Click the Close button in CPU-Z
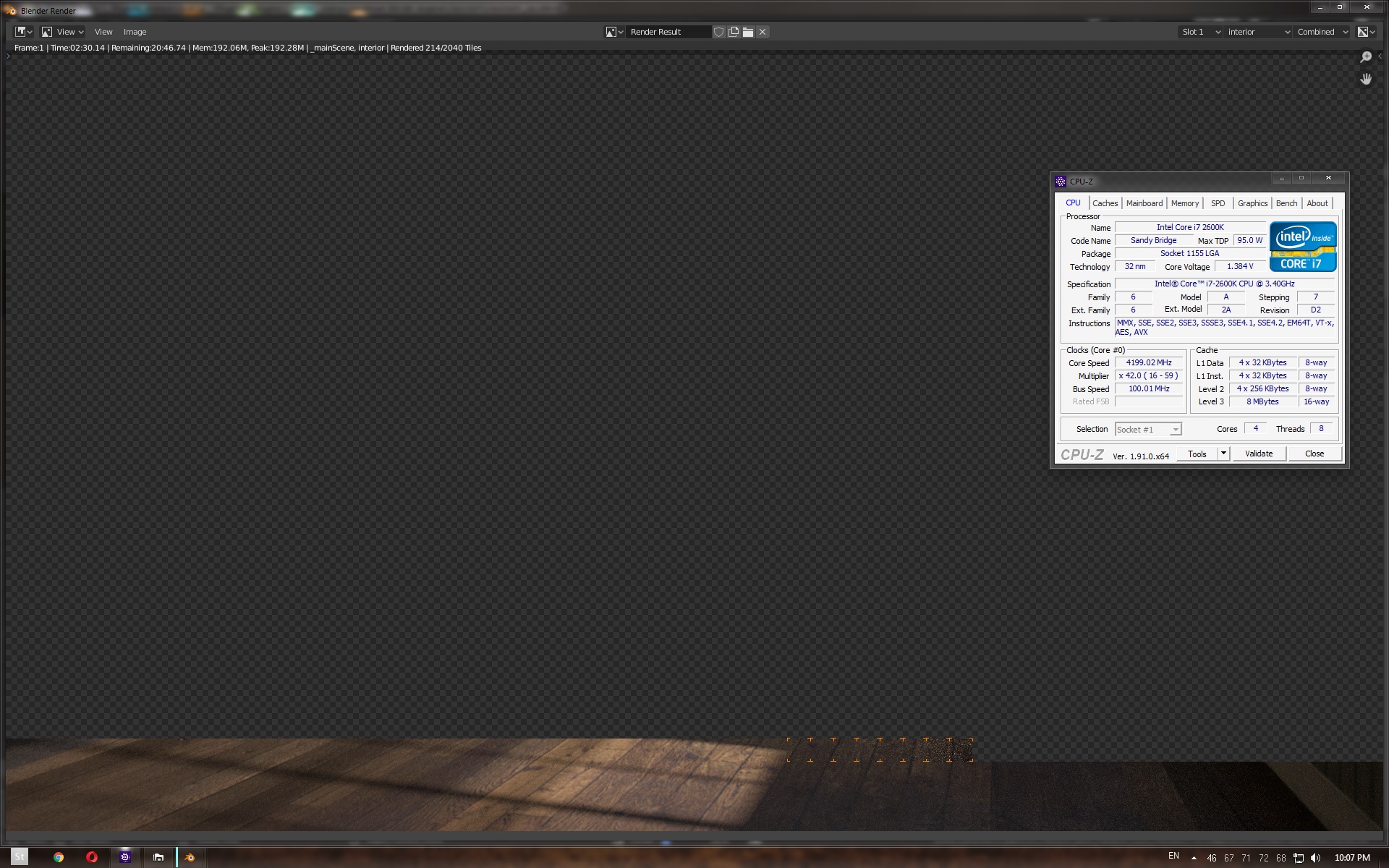Viewport: 1389px width, 868px height. [x=1314, y=454]
